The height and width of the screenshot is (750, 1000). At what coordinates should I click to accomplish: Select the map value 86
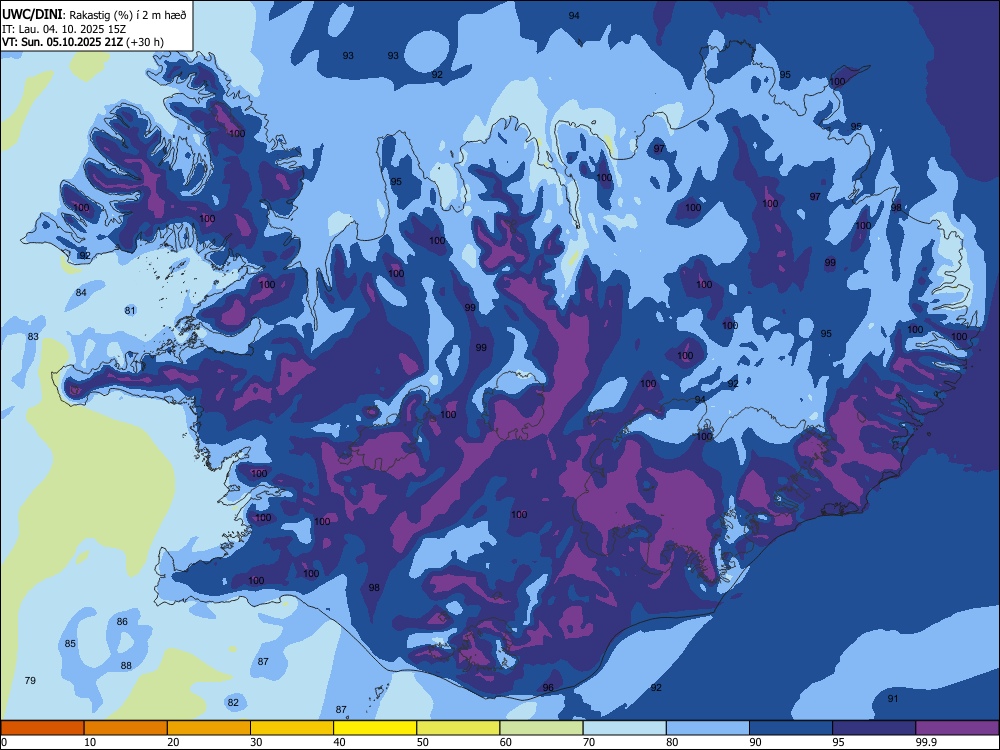point(122,621)
